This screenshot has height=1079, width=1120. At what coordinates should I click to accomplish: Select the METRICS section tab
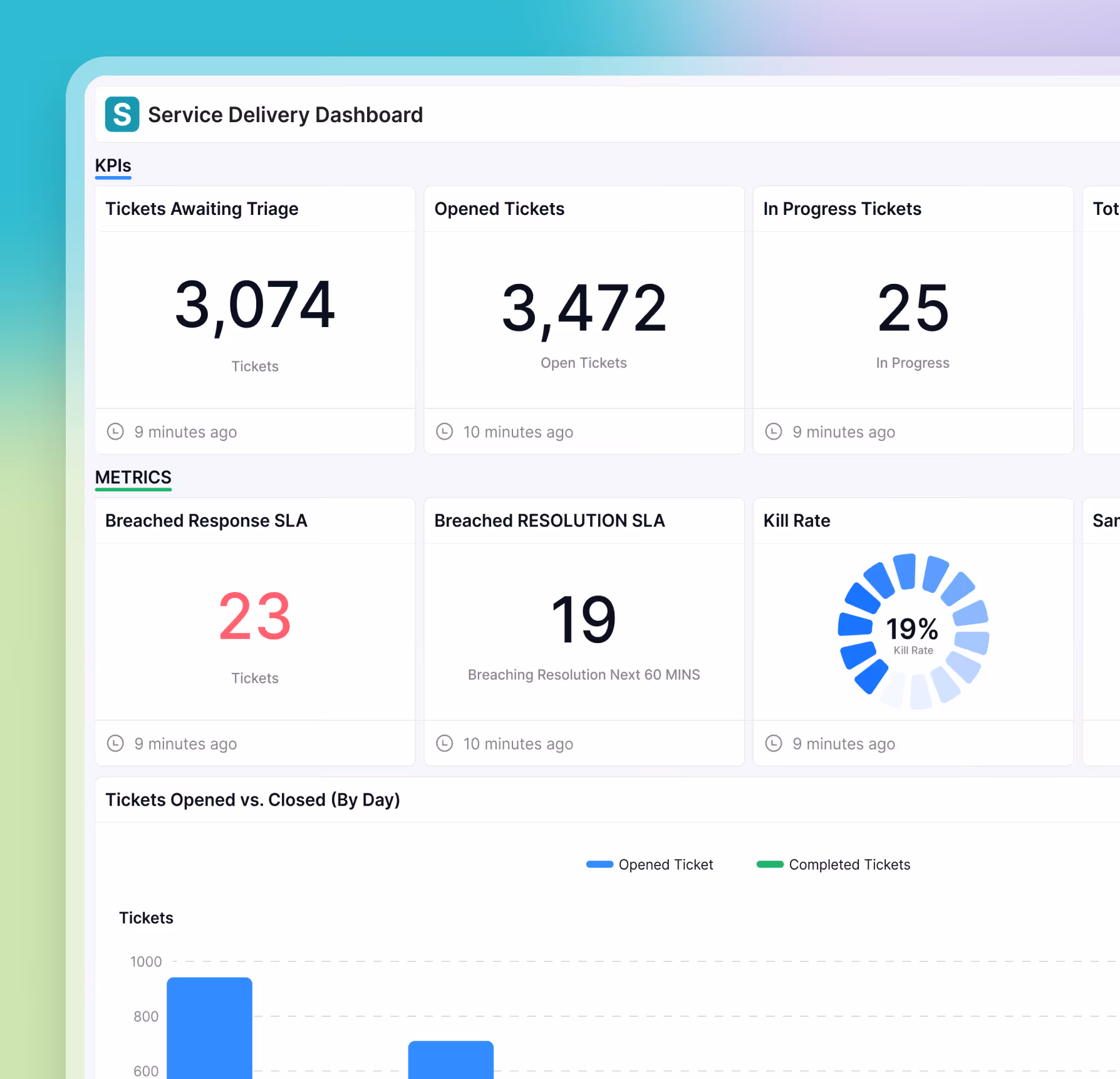(133, 478)
